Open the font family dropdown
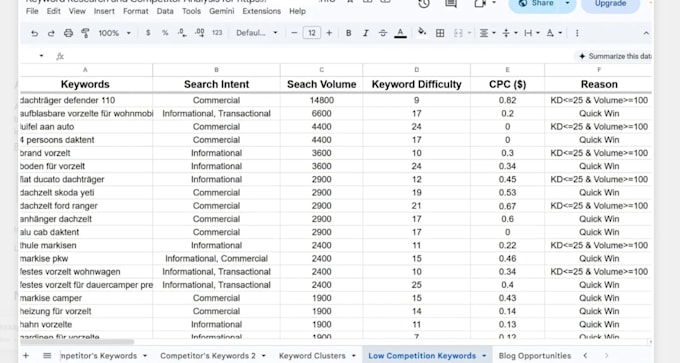This screenshot has height=363, width=680. tap(257, 33)
